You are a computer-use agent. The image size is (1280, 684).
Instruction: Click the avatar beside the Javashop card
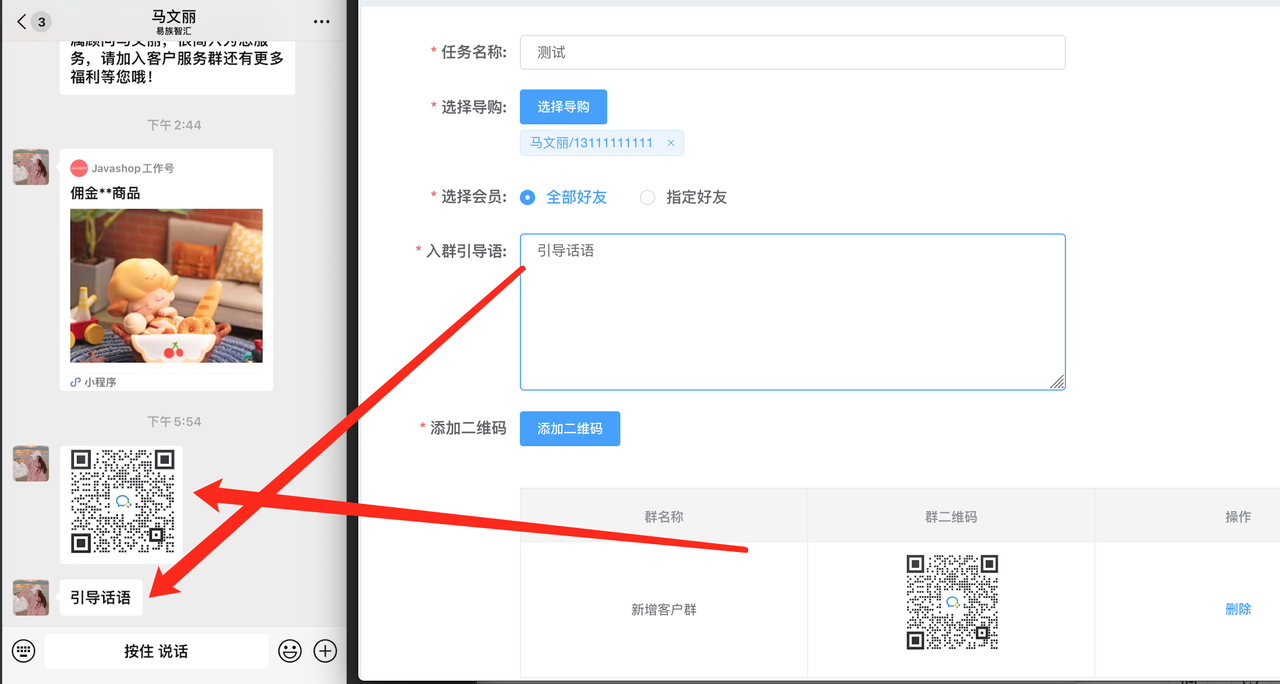click(31, 167)
